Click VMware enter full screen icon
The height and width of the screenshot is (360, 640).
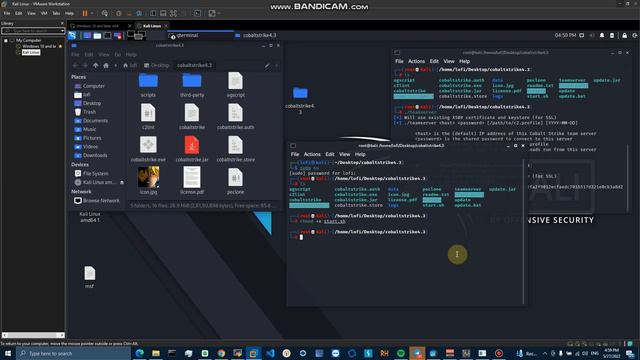(x=173, y=13)
